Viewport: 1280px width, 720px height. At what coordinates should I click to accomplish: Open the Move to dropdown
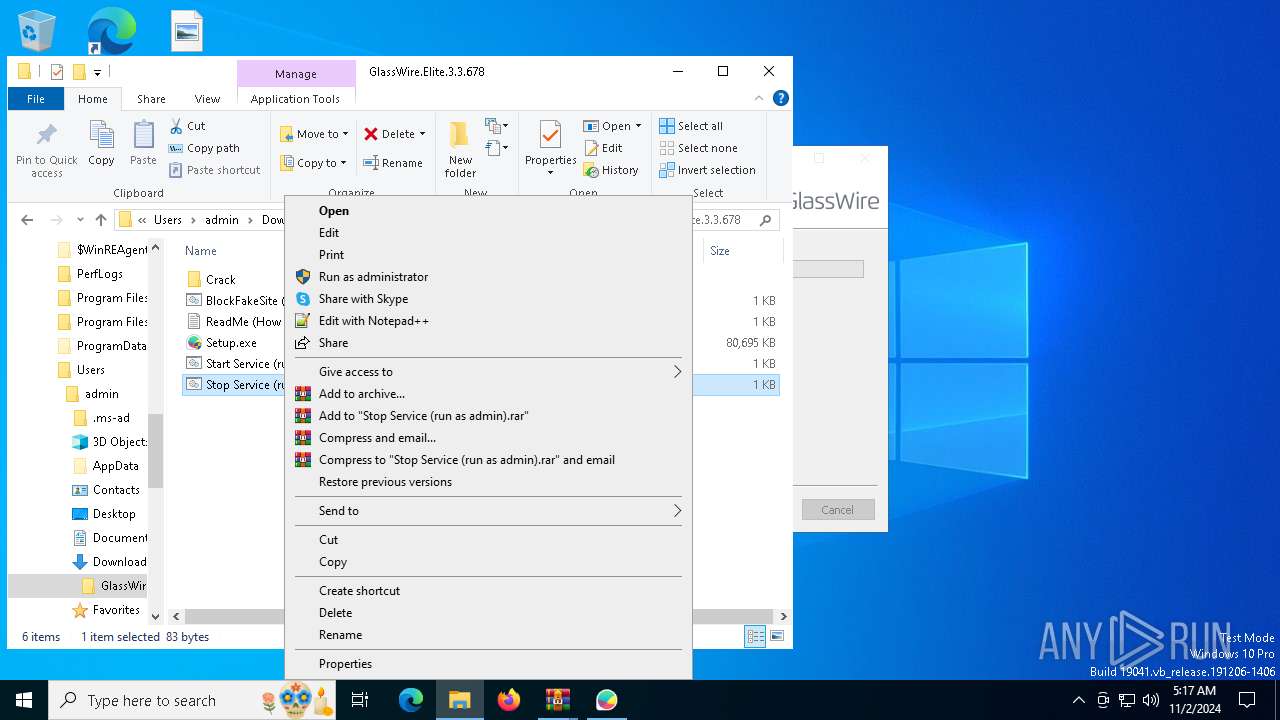(x=314, y=134)
